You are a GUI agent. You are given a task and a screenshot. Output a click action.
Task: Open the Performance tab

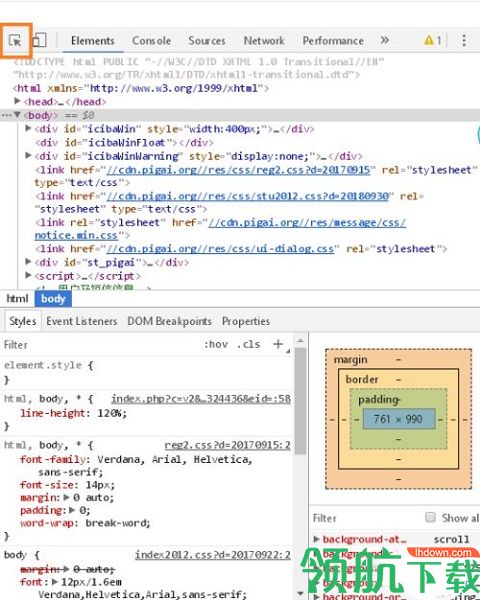click(x=333, y=41)
